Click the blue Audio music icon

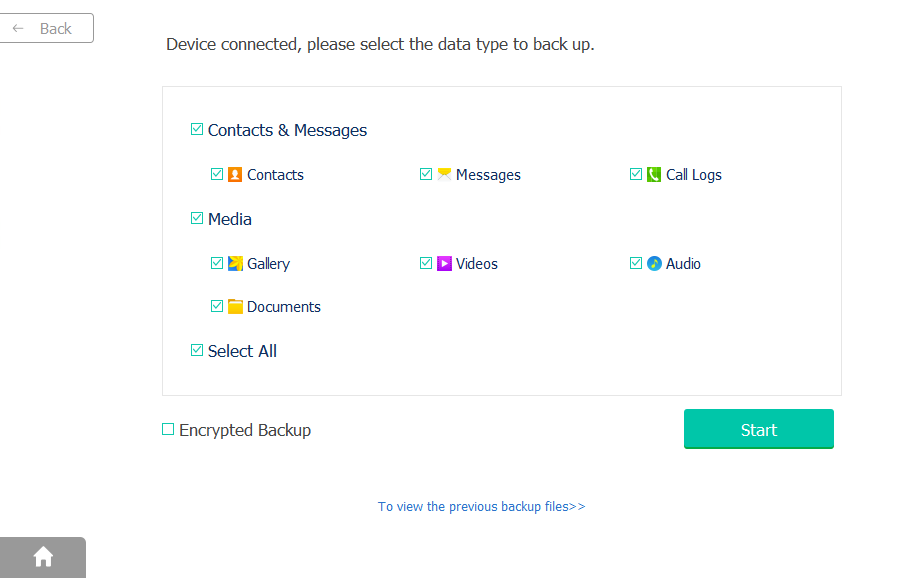pyautogui.click(x=654, y=264)
